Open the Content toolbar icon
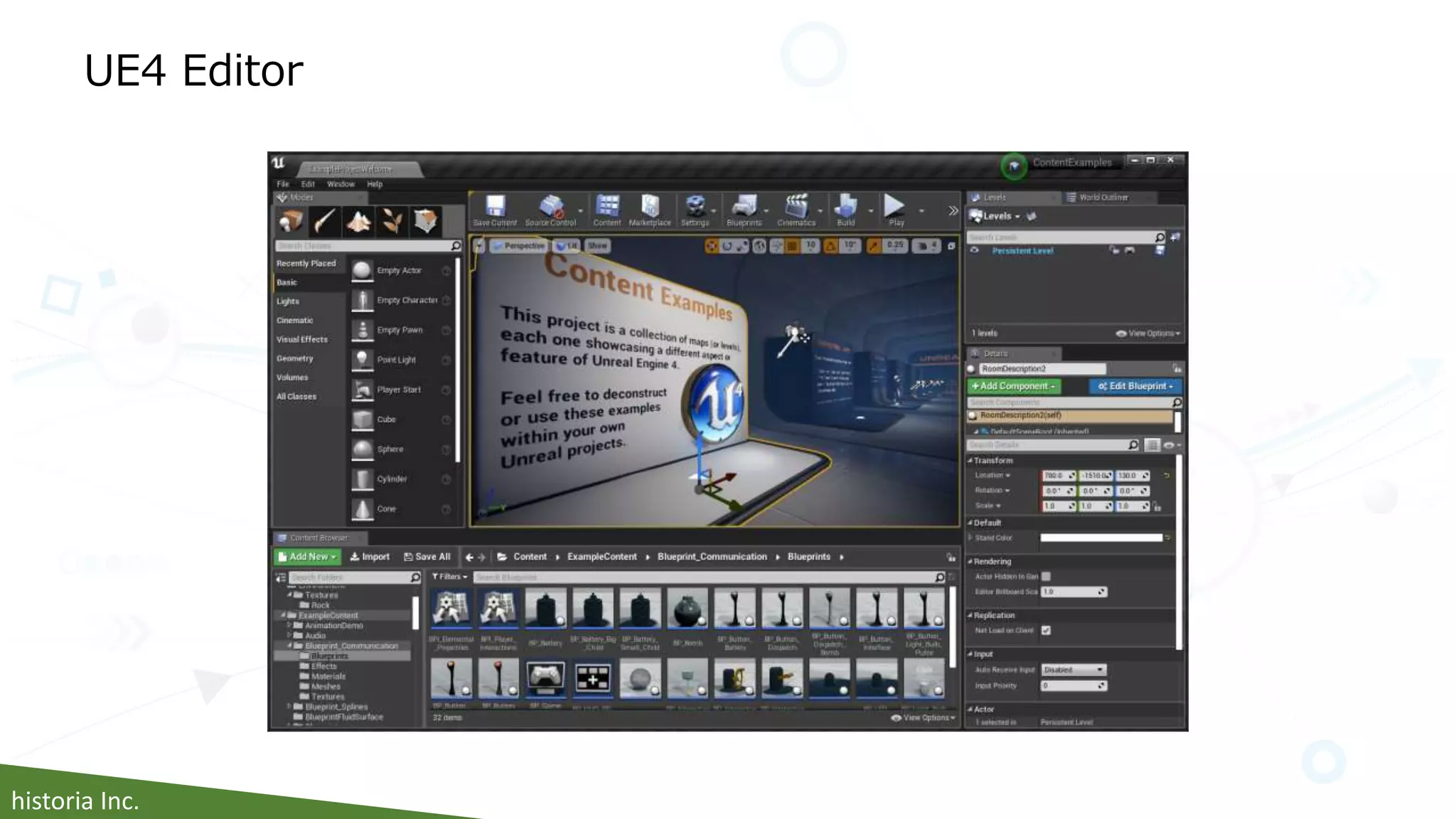 tap(607, 205)
